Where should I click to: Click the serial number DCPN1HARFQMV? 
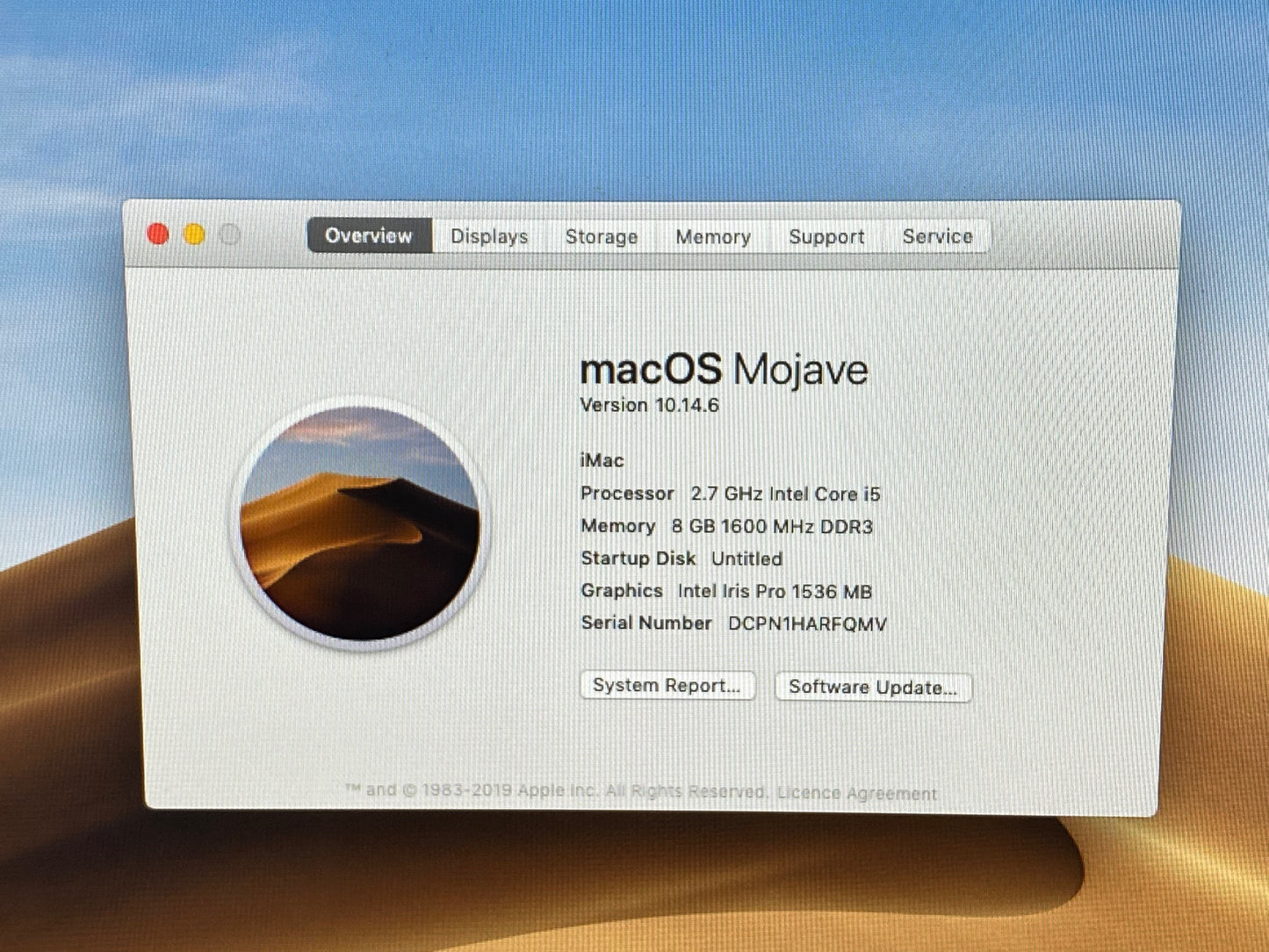click(807, 624)
